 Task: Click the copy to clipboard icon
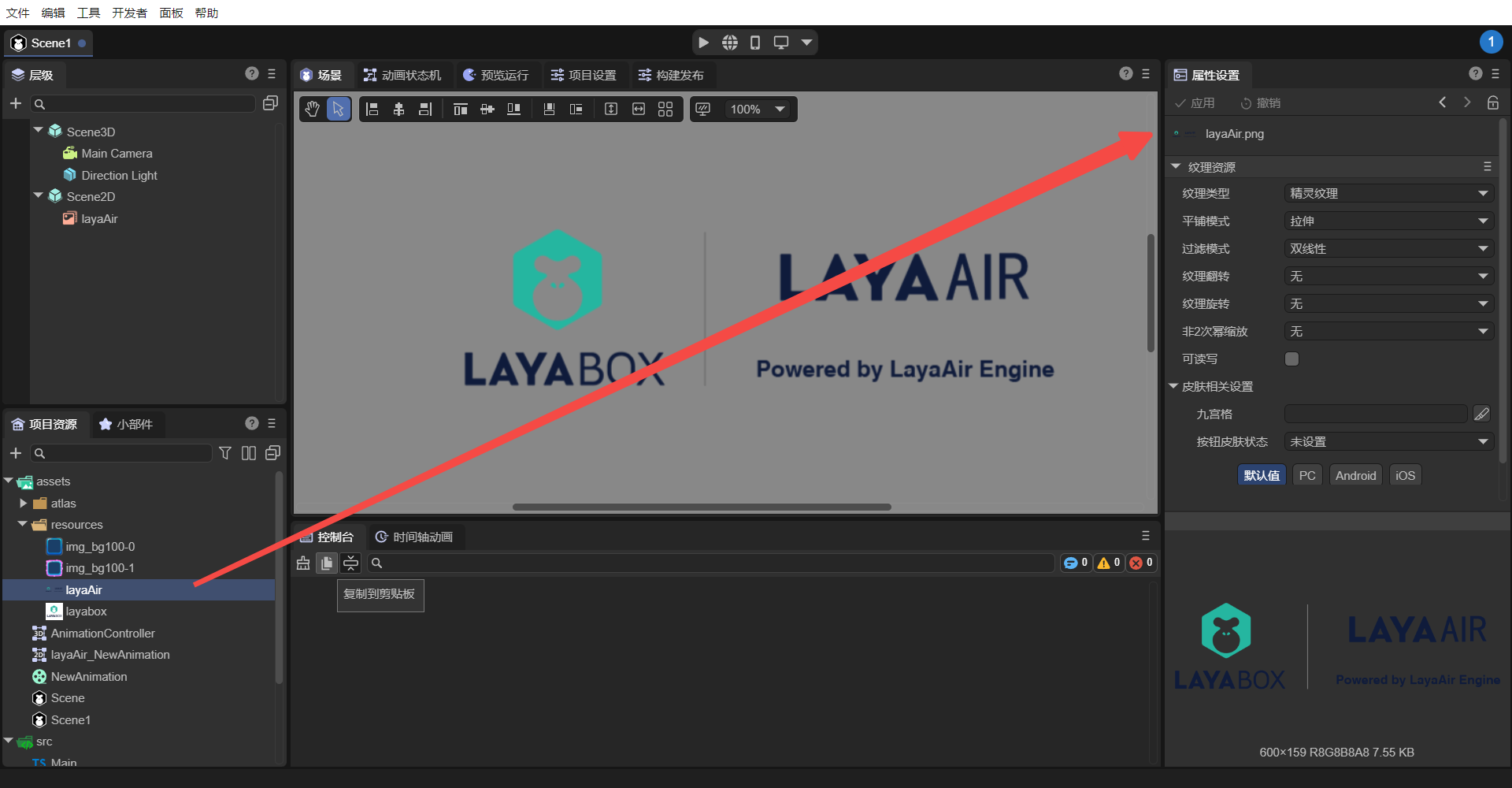point(327,563)
